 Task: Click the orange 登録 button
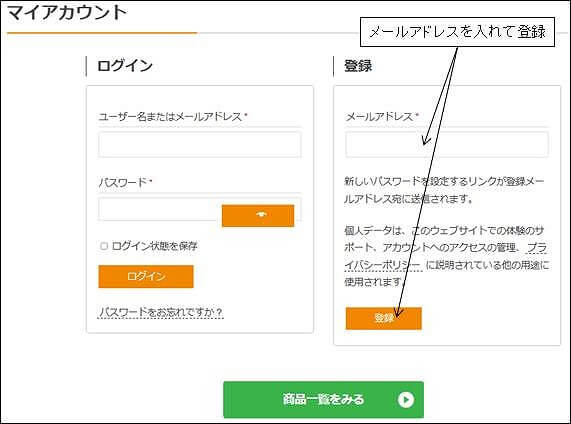tap(383, 318)
